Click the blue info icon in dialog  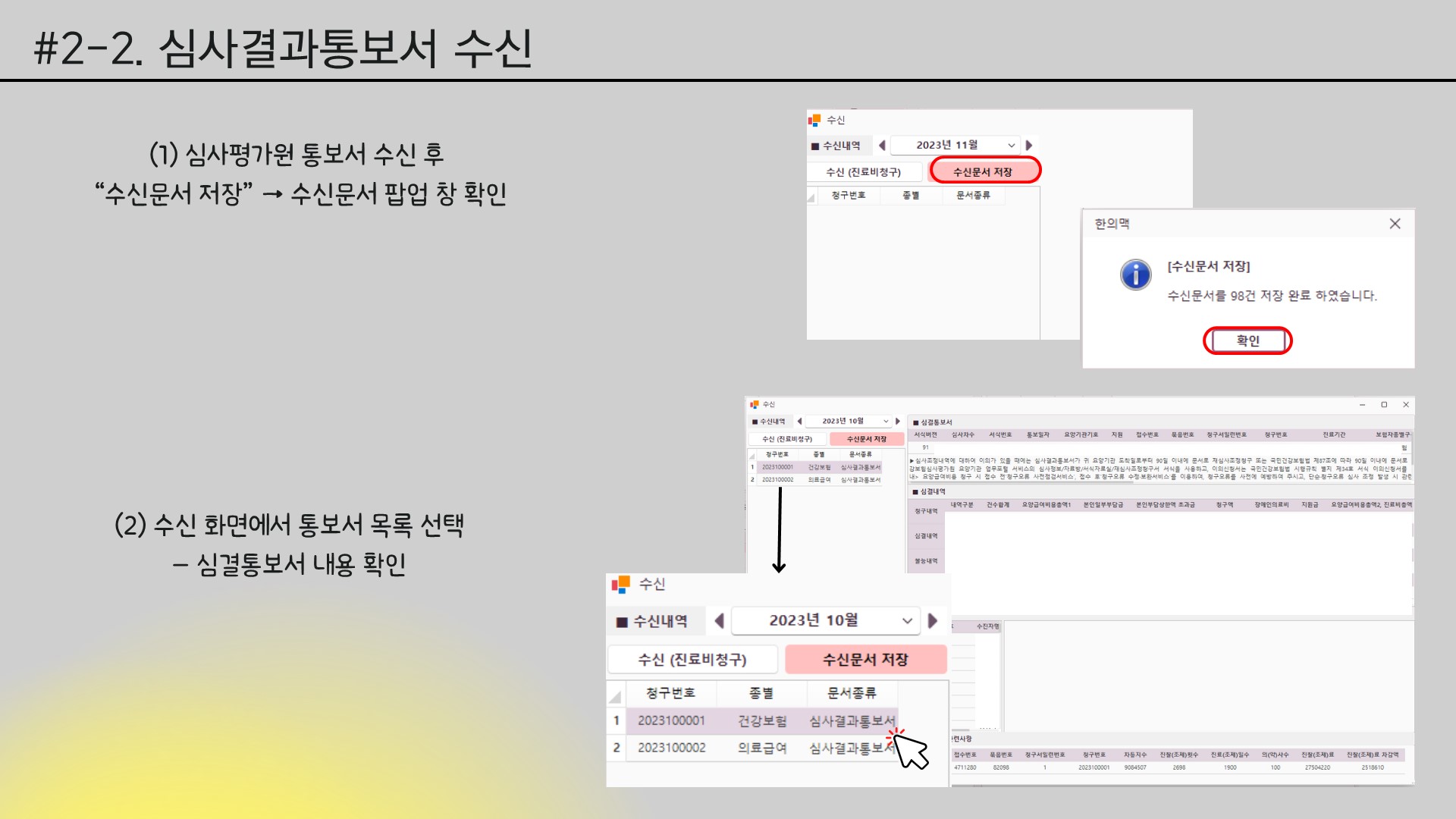pos(1135,275)
